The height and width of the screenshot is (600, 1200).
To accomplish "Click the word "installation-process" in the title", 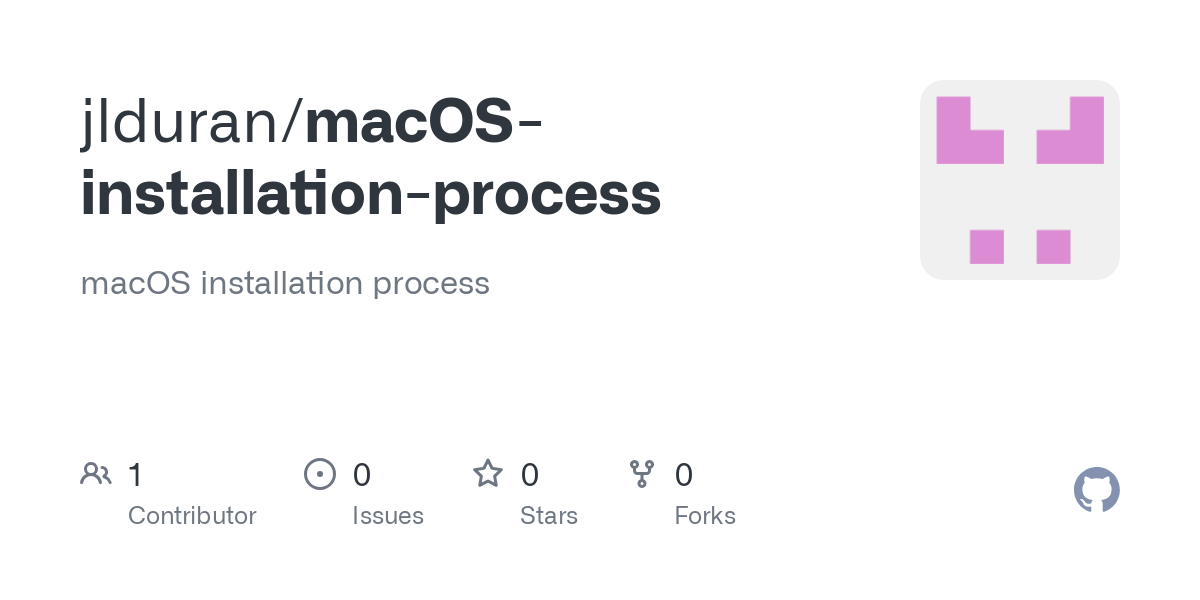I will coord(371,193).
